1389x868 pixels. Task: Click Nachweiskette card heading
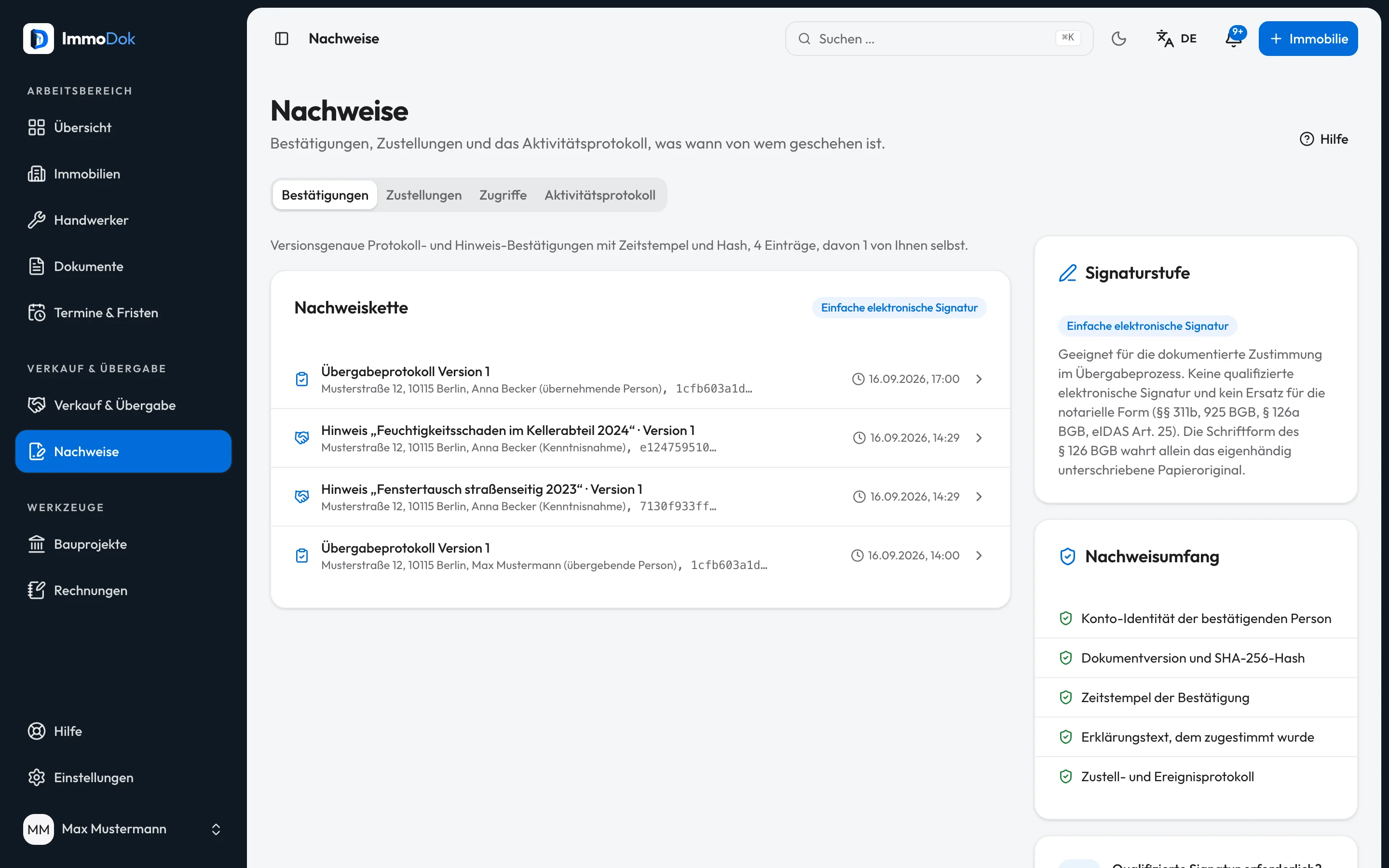(351, 308)
